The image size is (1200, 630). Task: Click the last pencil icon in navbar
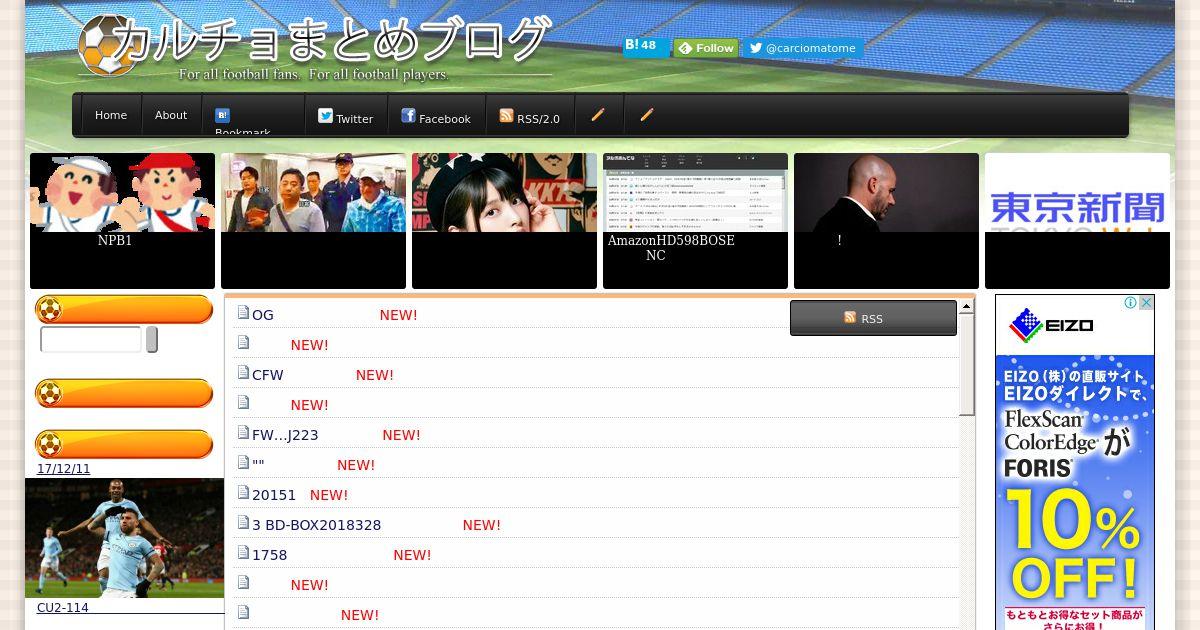(647, 115)
